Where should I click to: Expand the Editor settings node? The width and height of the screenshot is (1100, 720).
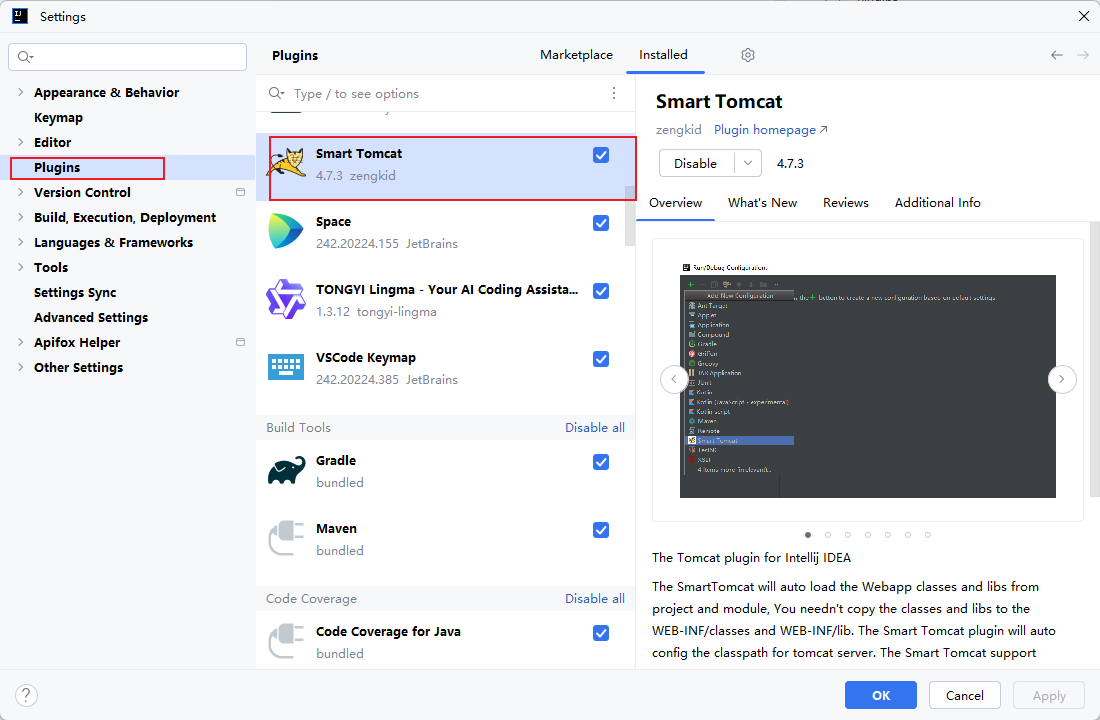point(20,142)
